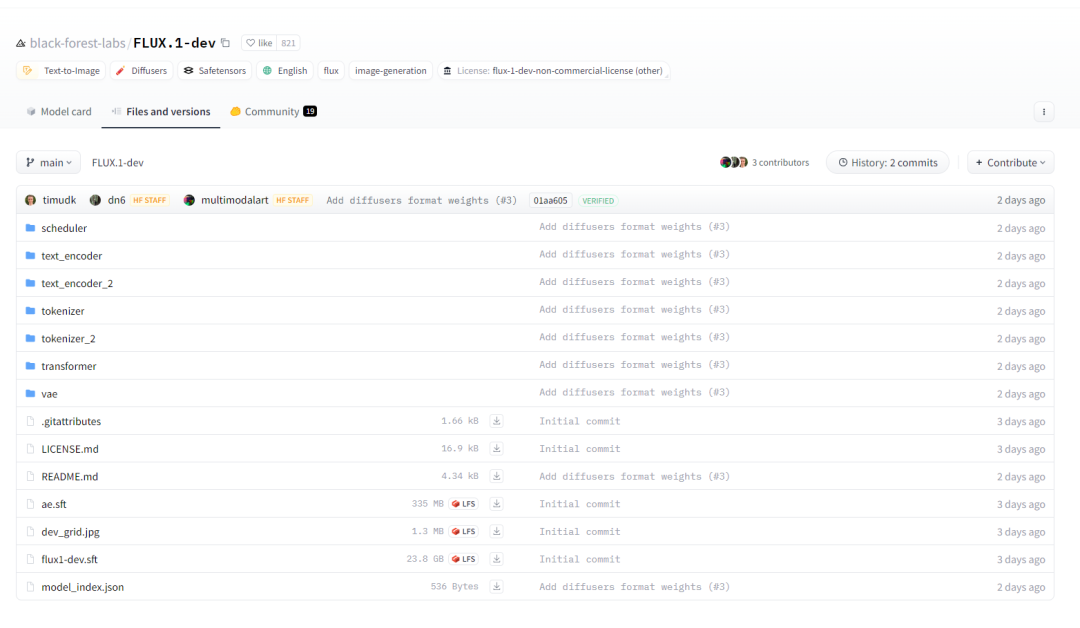Open the dev_grid.jpg file
The width and height of the screenshot is (1080, 628).
(x=70, y=532)
